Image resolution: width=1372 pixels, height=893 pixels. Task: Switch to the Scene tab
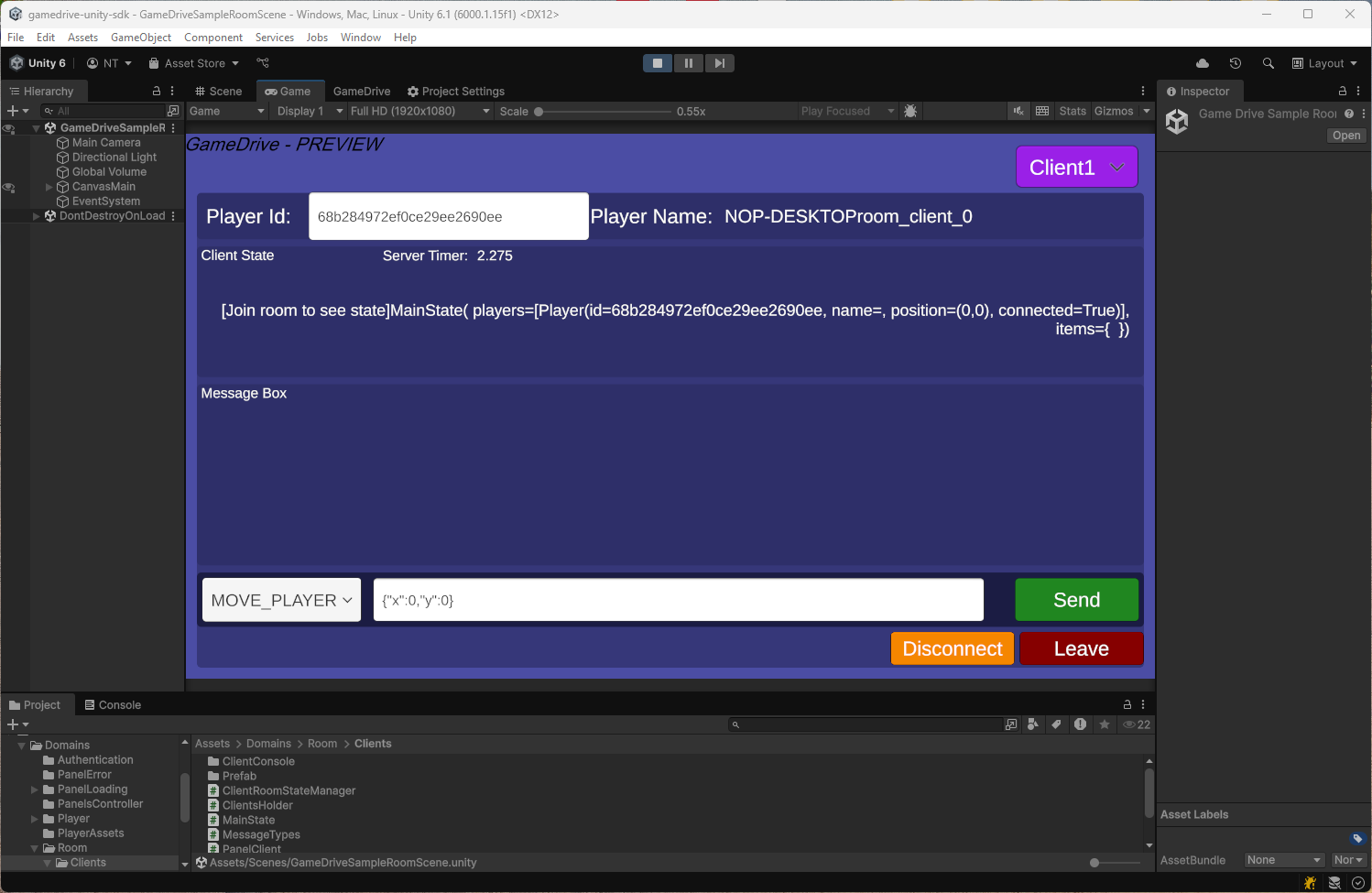(x=219, y=91)
